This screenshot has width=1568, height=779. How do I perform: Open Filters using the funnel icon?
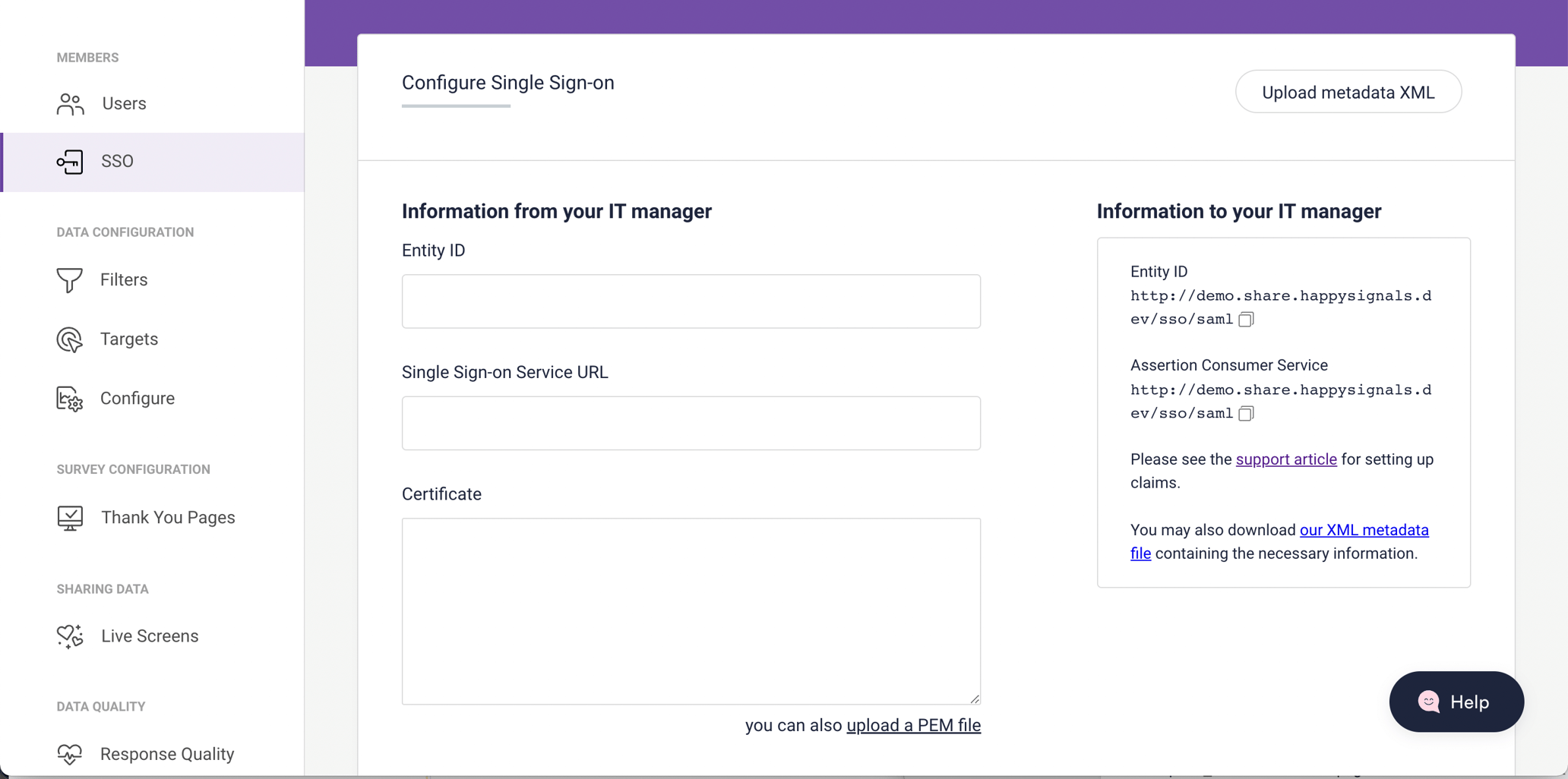[69, 280]
